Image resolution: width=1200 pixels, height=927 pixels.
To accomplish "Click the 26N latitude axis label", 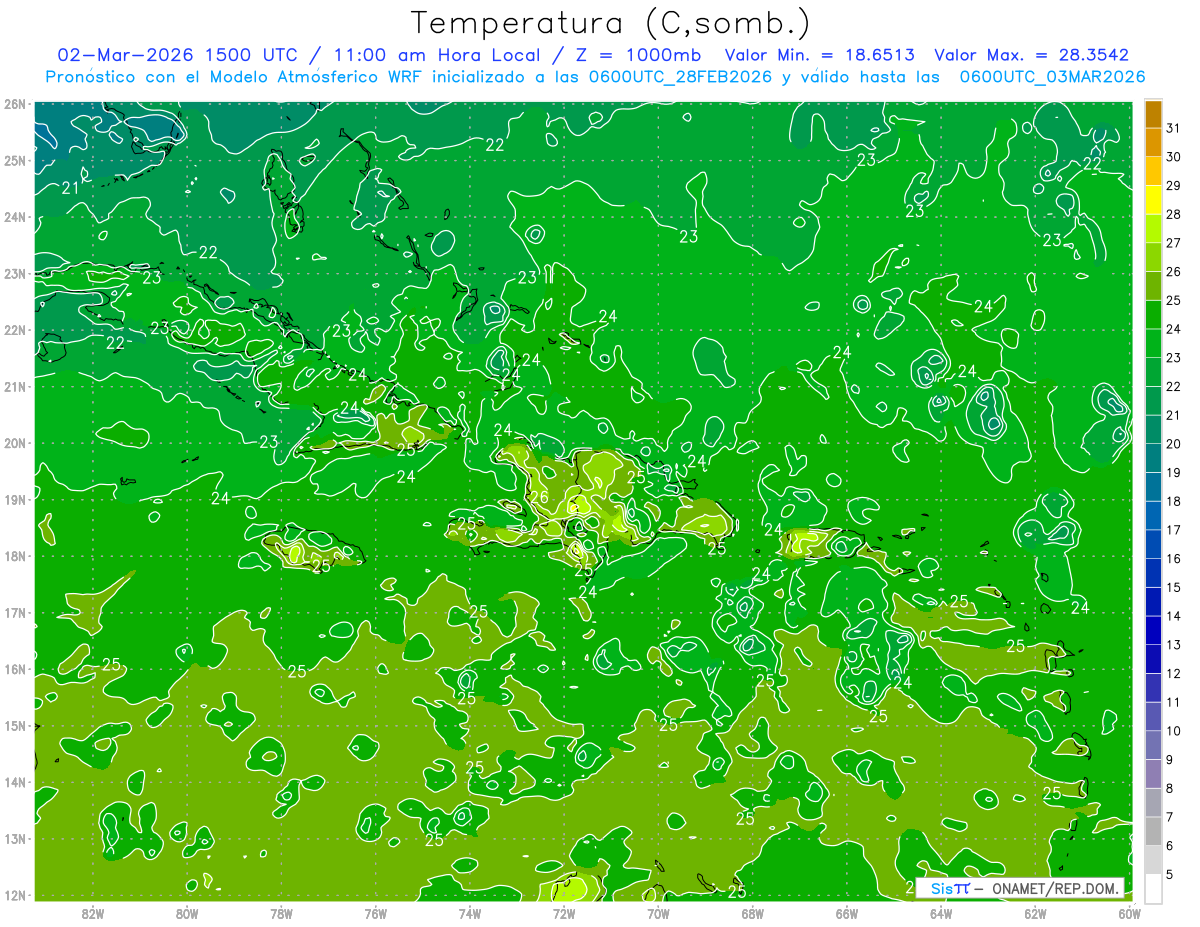I will [14, 104].
